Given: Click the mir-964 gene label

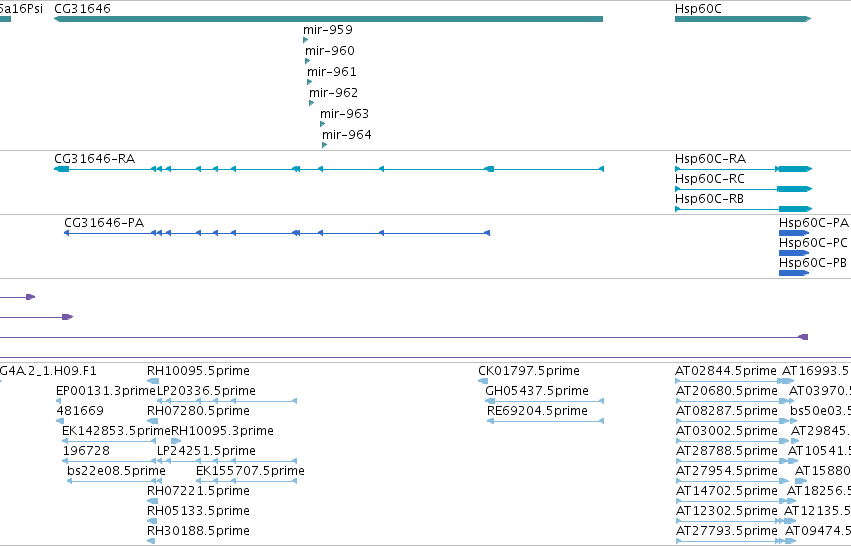Looking at the screenshot, I should 347,135.
